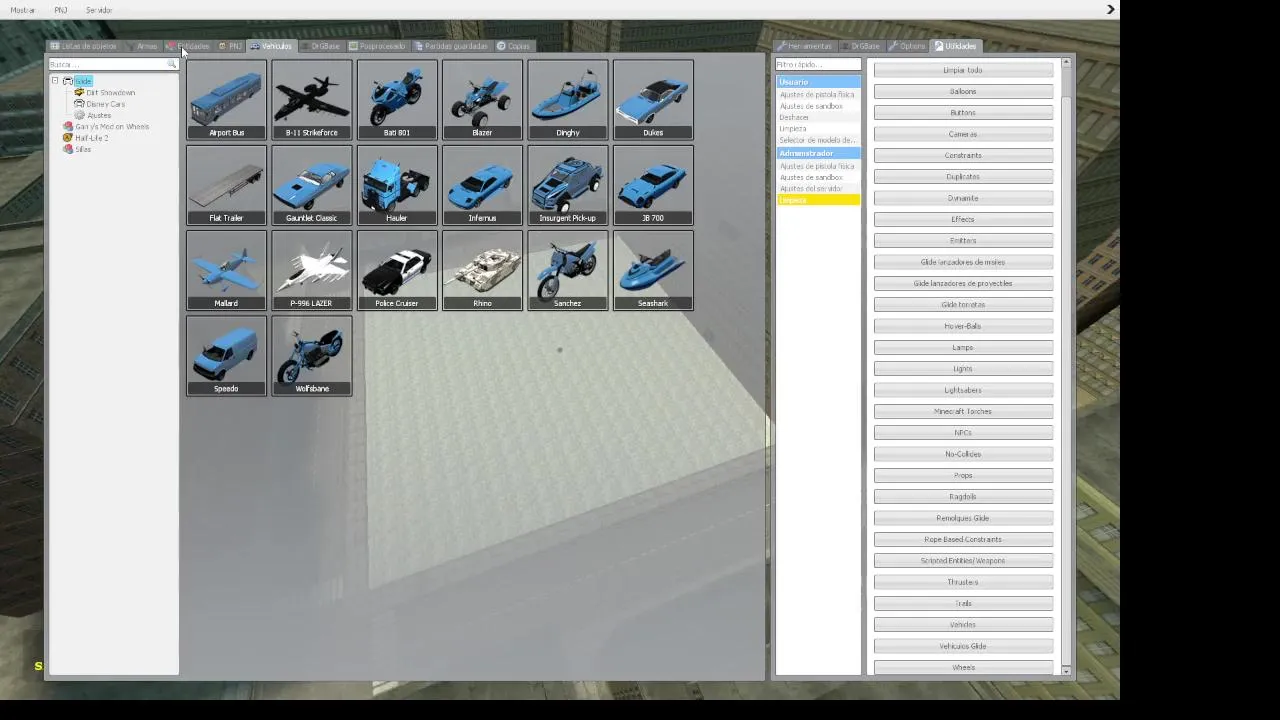
Task: Spawn the Blazer quad bike
Action: click(482, 99)
